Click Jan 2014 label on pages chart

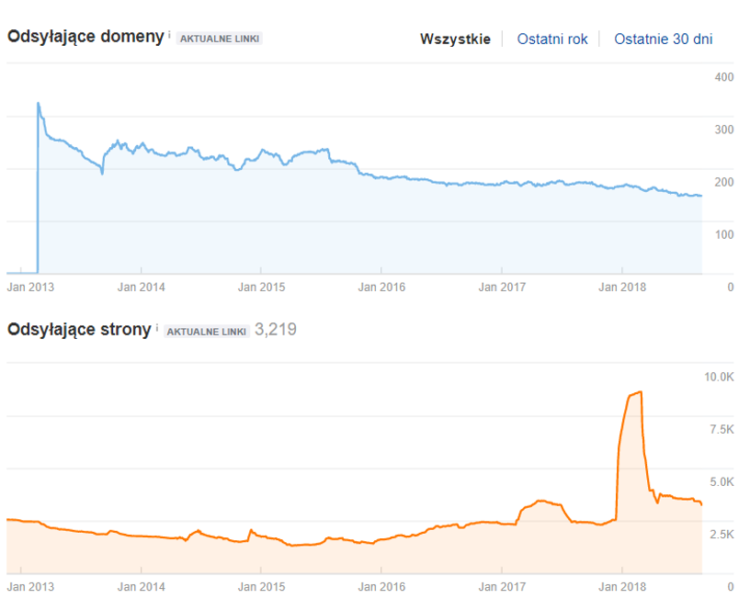click(141, 587)
